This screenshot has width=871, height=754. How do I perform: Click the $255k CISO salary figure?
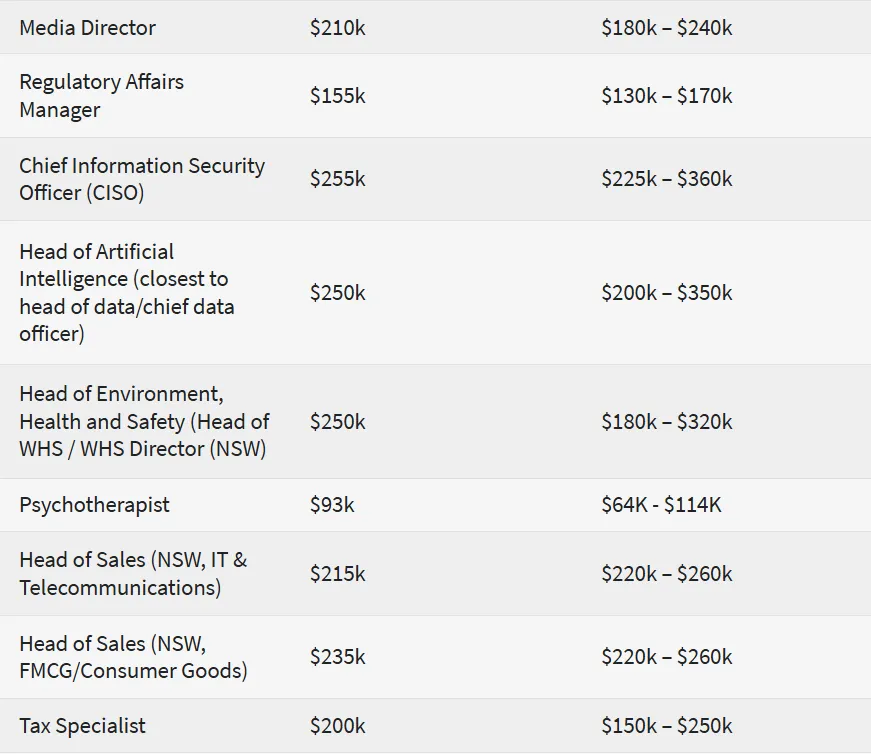[338, 179]
